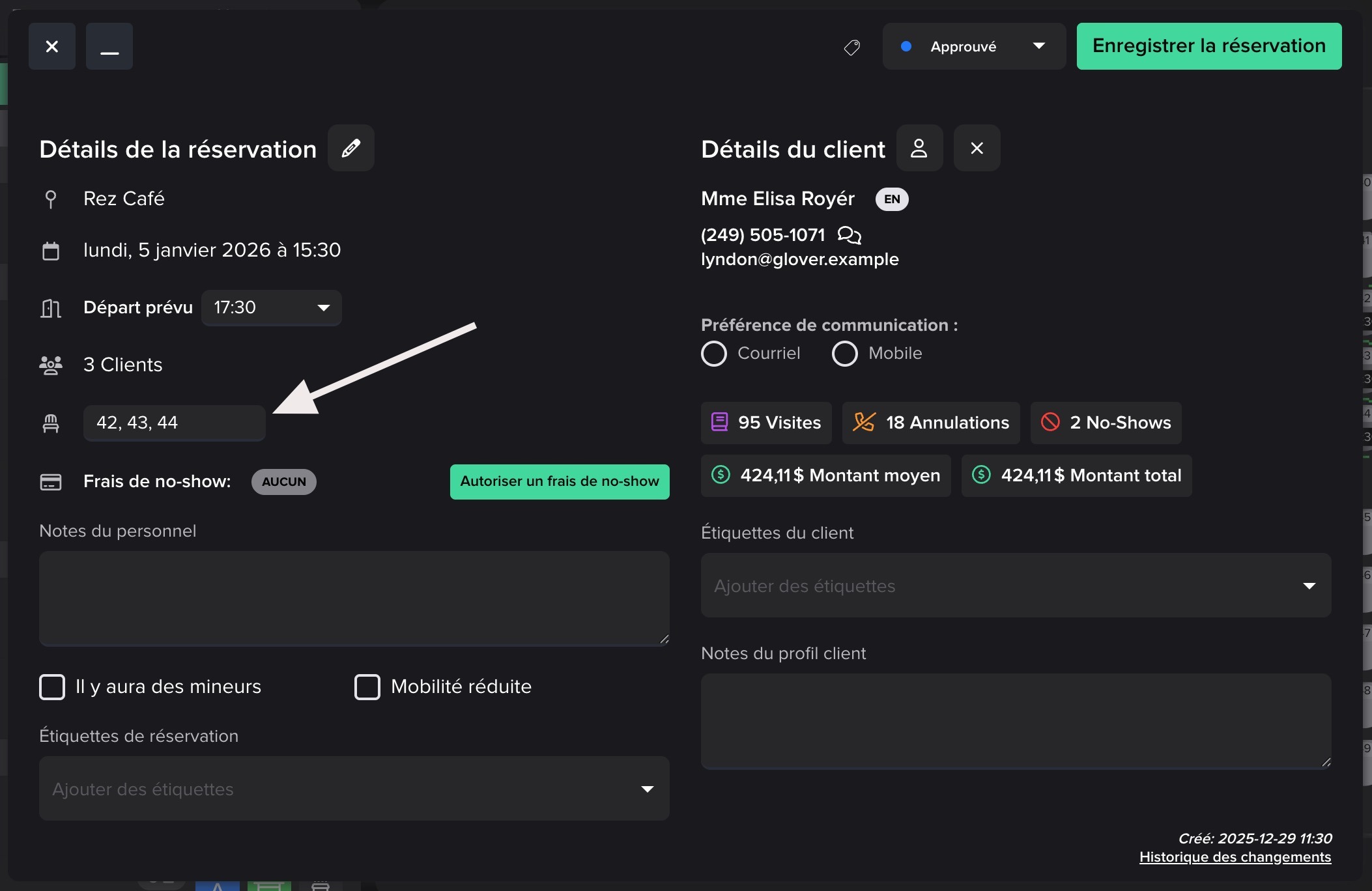The image size is (1372, 891).
Task: Click the pencil edit reservation icon
Action: click(350, 148)
